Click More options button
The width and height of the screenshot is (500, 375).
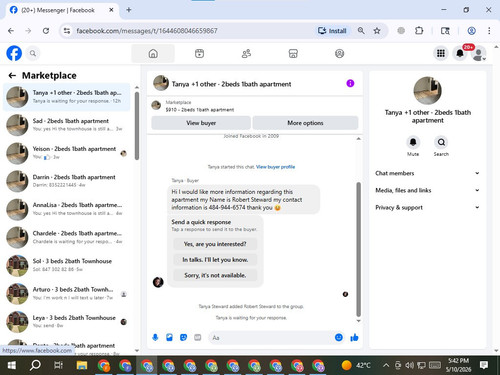tap(305, 123)
